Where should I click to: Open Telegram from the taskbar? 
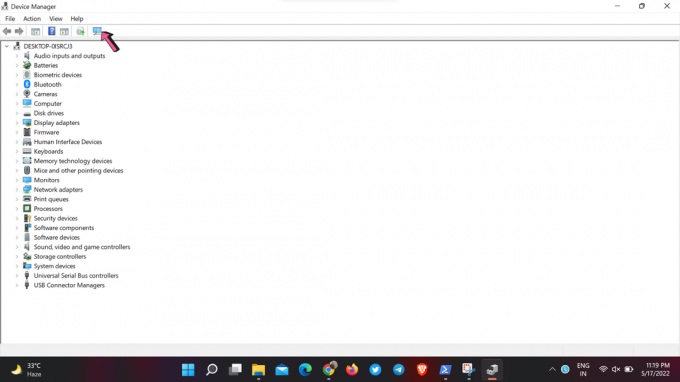pyautogui.click(x=399, y=369)
